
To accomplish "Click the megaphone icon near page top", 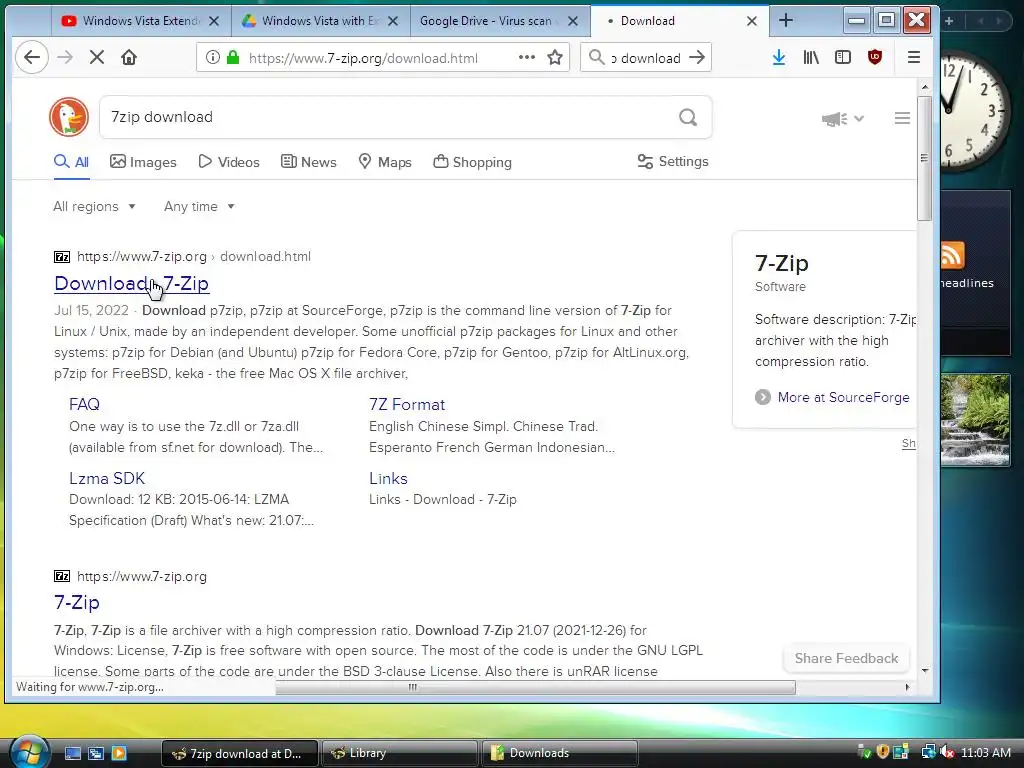I will click(x=834, y=119).
